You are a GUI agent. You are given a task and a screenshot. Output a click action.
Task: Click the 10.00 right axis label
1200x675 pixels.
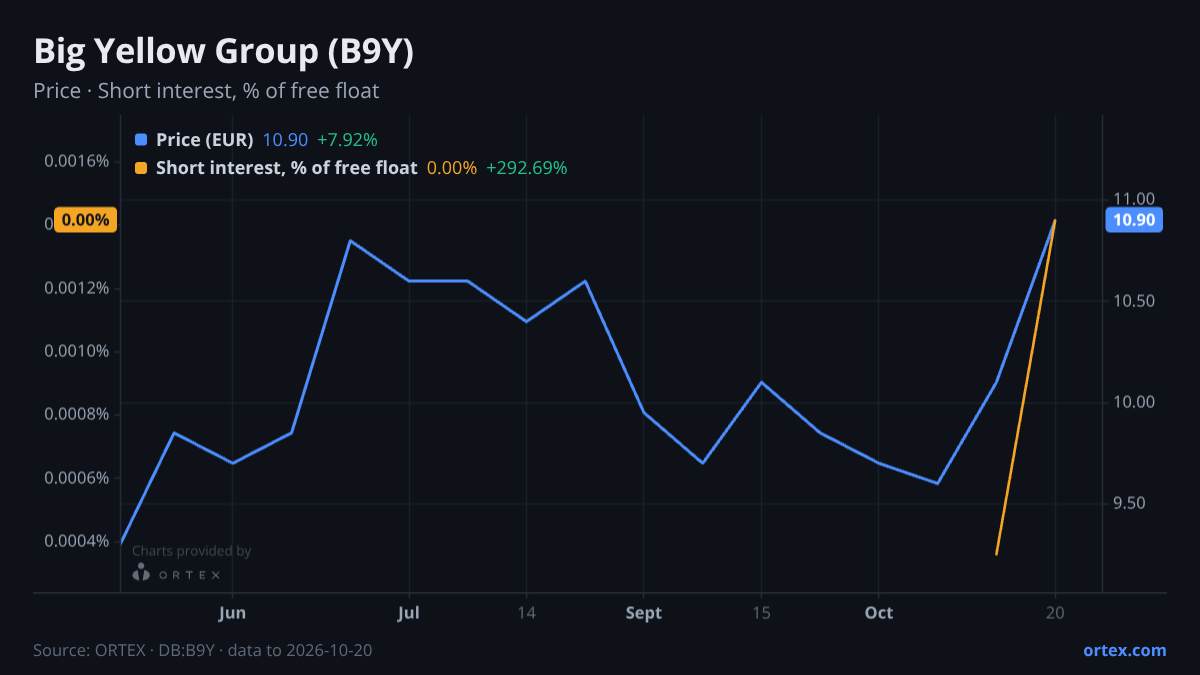click(1134, 402)
